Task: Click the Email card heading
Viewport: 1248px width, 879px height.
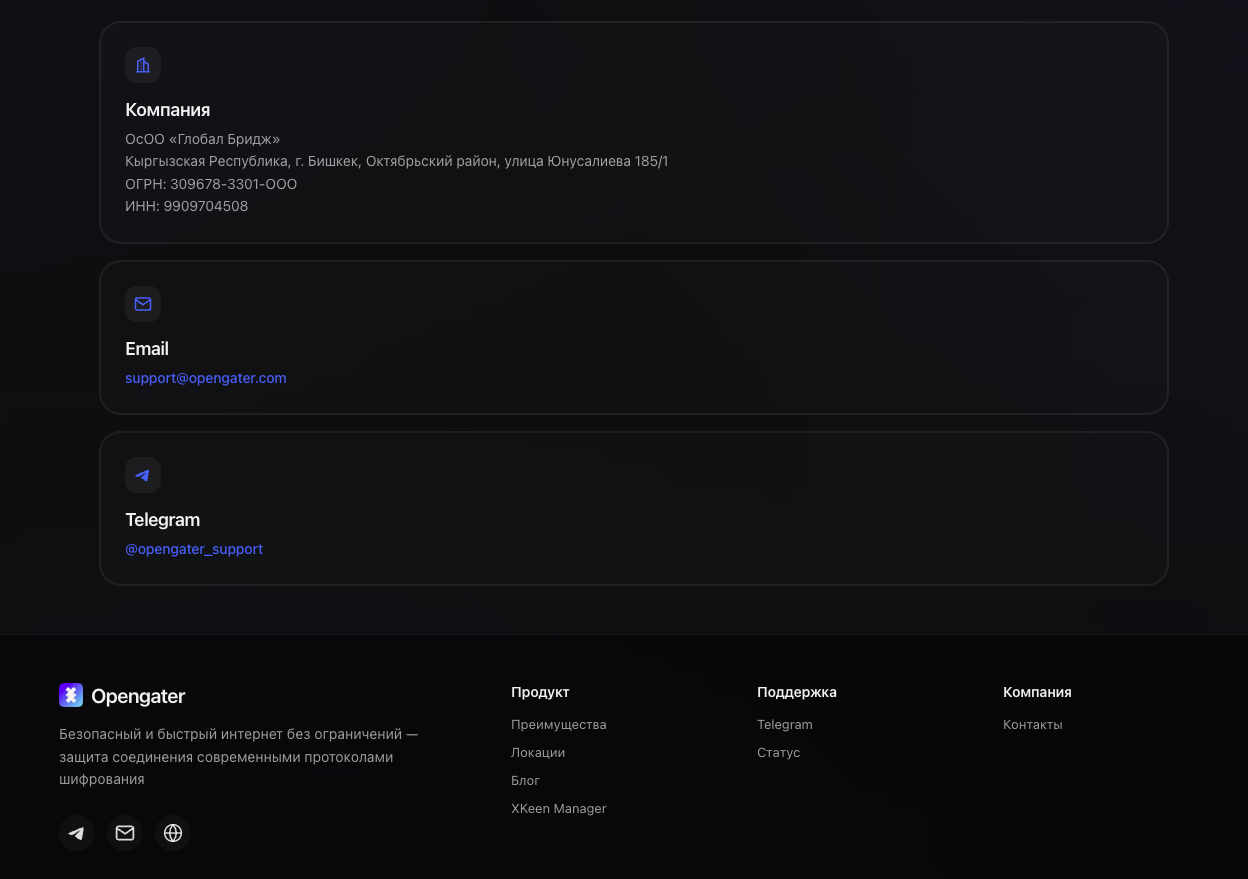Action: coord(147,349)
